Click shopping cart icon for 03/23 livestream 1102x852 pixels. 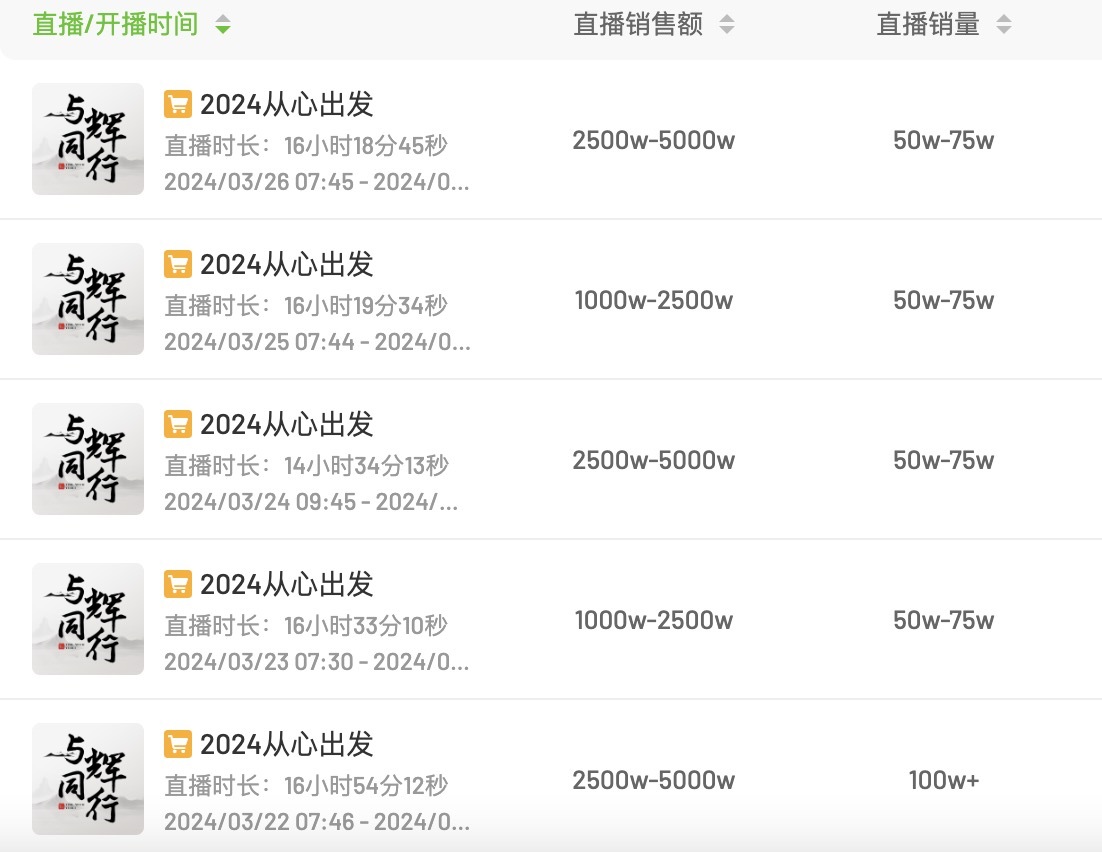coord(177,584)
